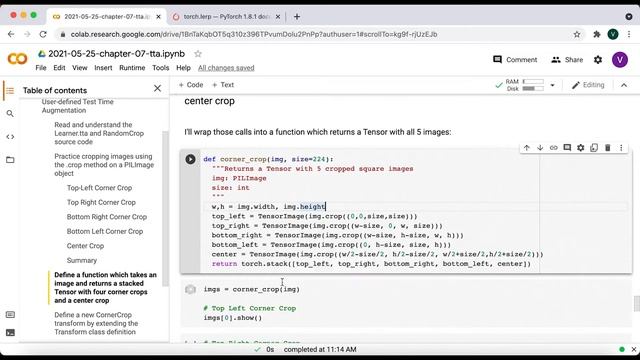Add a new Text cell
Viewport: 640px width, 360px height.
click(x=223, y=85)
